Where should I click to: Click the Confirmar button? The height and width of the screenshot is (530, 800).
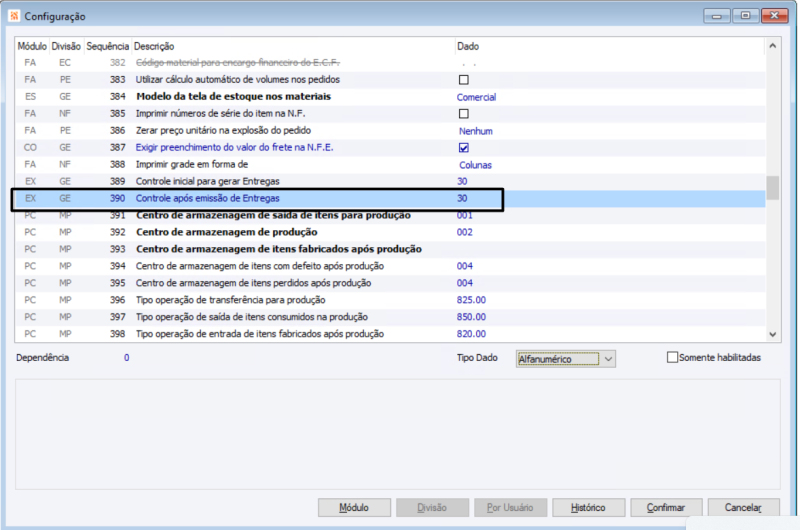(x=666, y=508)
